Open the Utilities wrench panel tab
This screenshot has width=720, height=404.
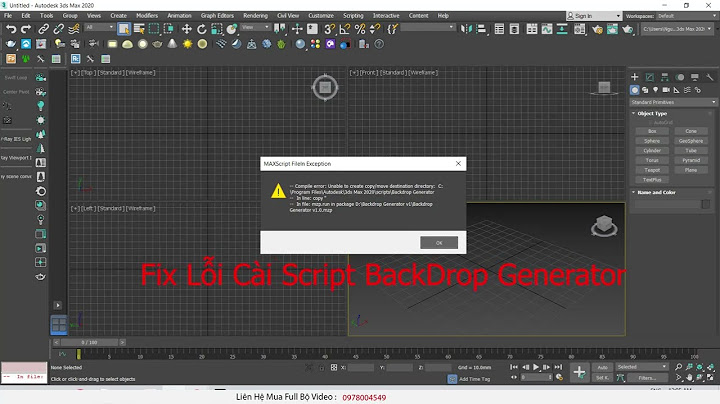click(709, 77)
